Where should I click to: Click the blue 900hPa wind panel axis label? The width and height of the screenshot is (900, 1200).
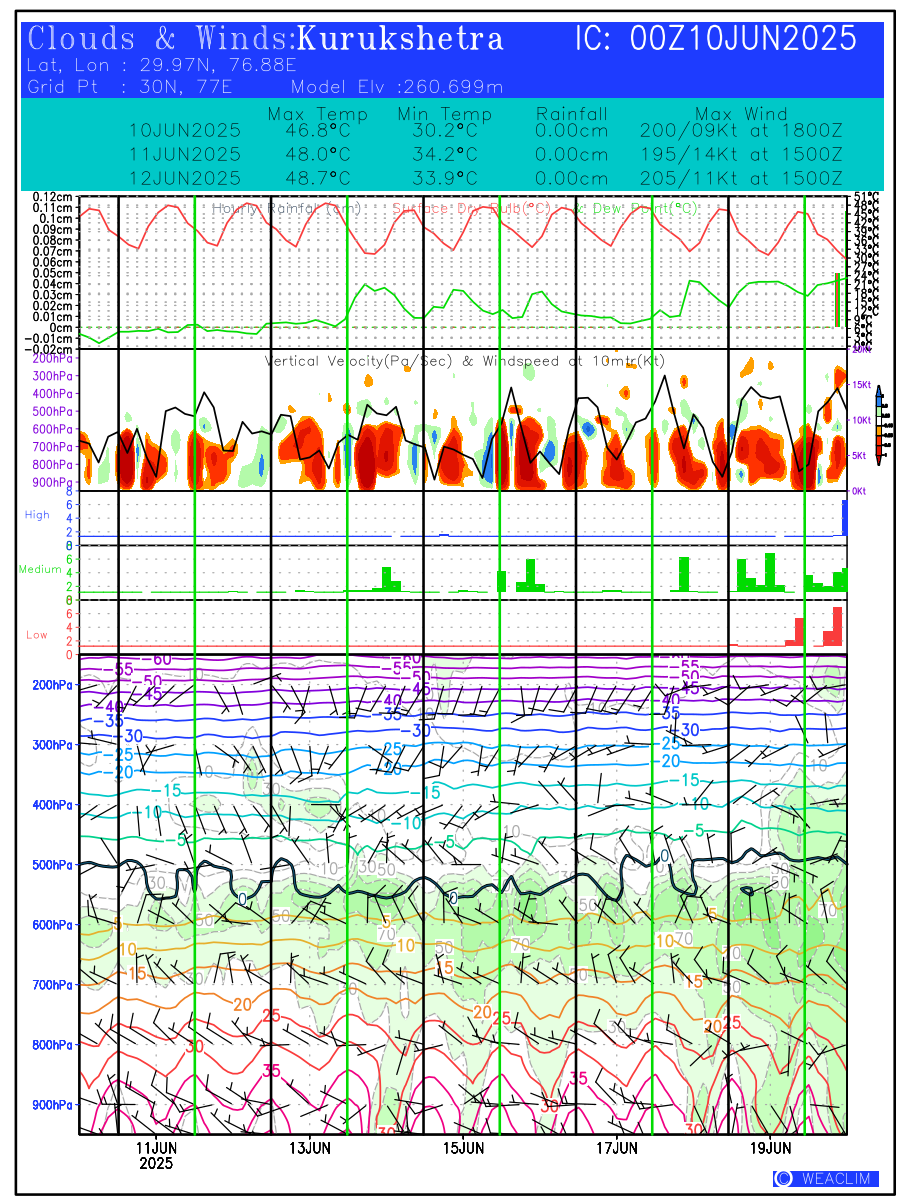[53, 1105]
